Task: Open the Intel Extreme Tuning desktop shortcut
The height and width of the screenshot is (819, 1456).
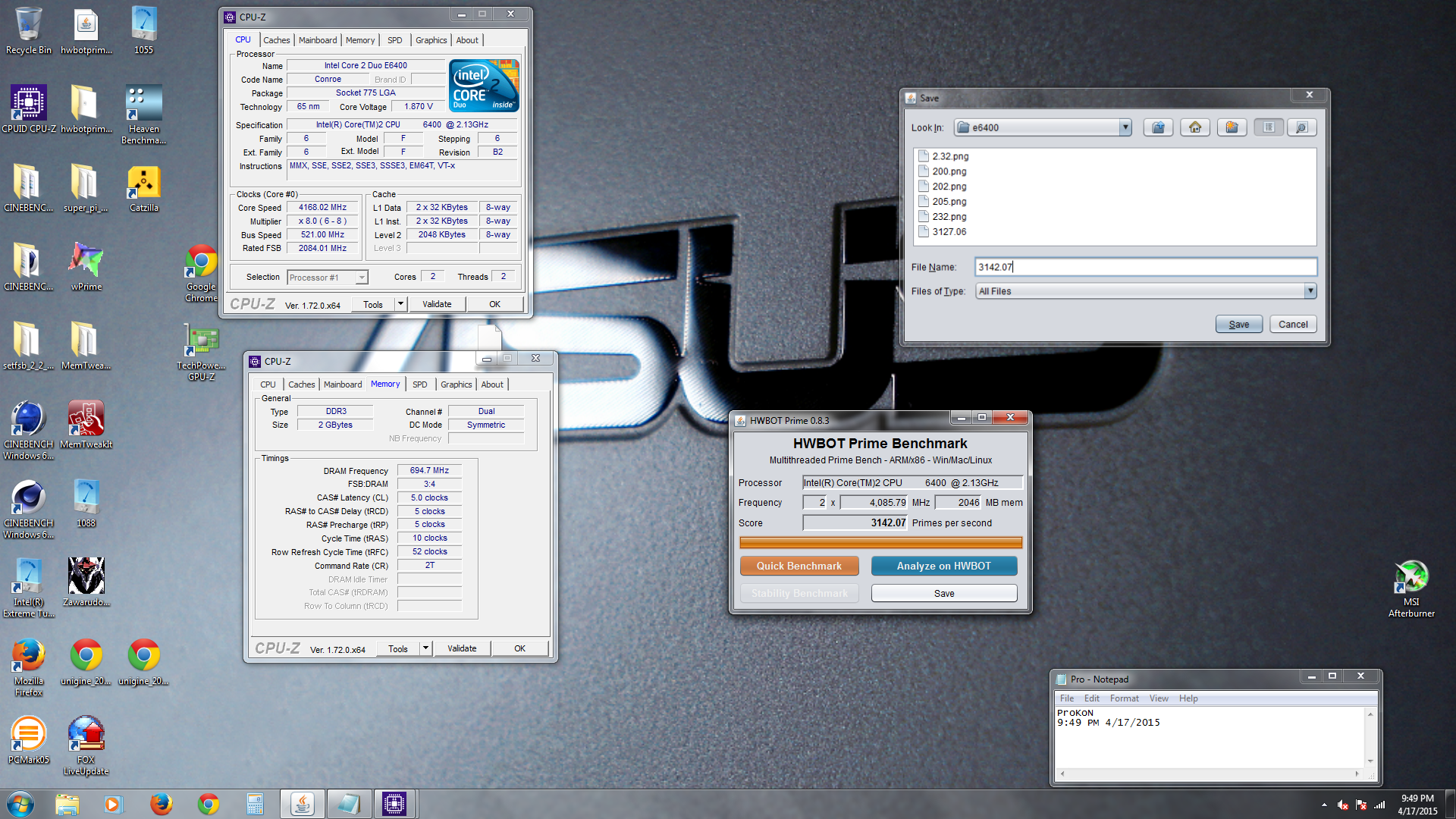Action: pos(29,588)
